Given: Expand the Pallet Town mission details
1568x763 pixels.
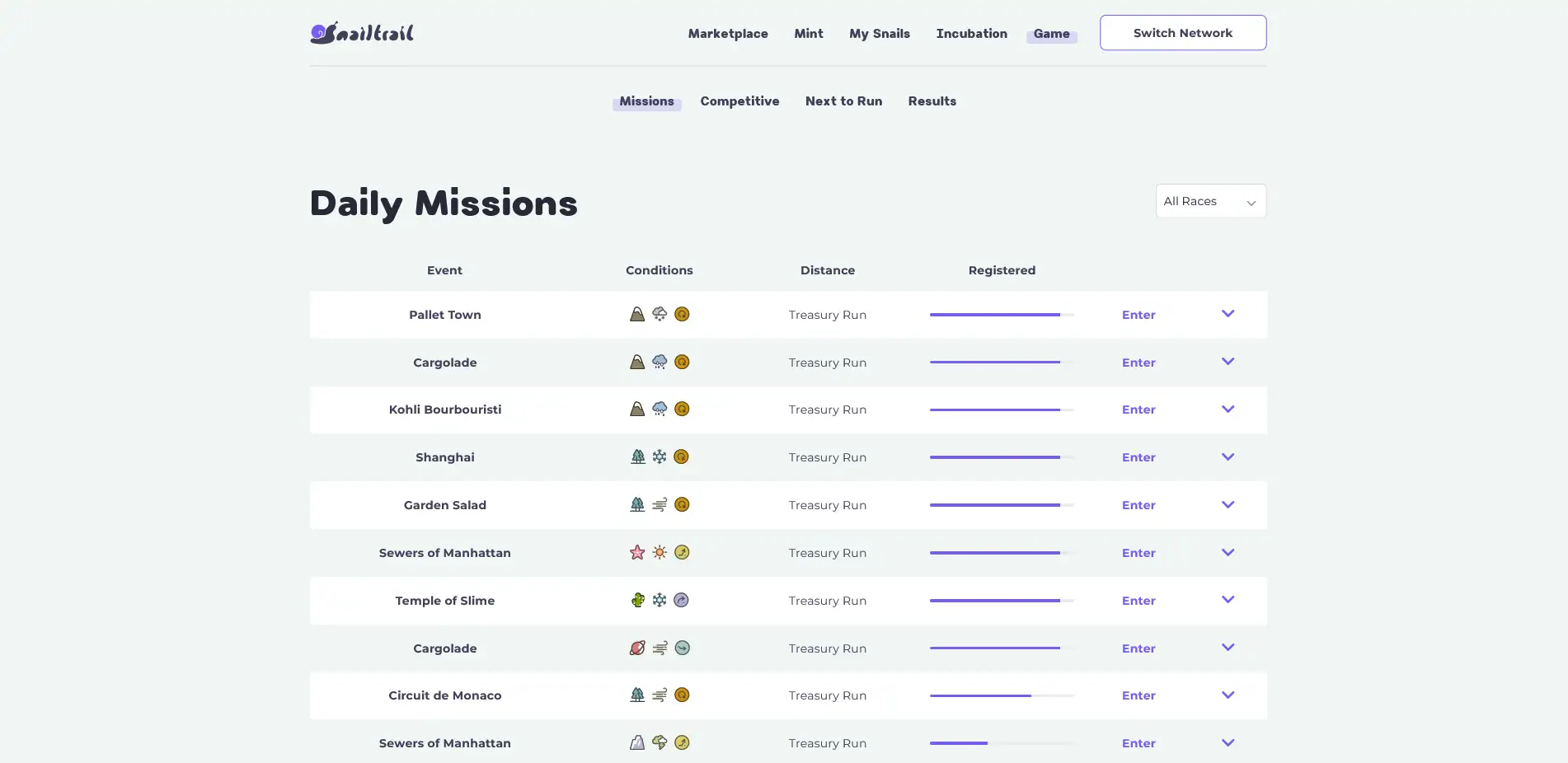Looking at the screenshot, I should (1228, 314).
